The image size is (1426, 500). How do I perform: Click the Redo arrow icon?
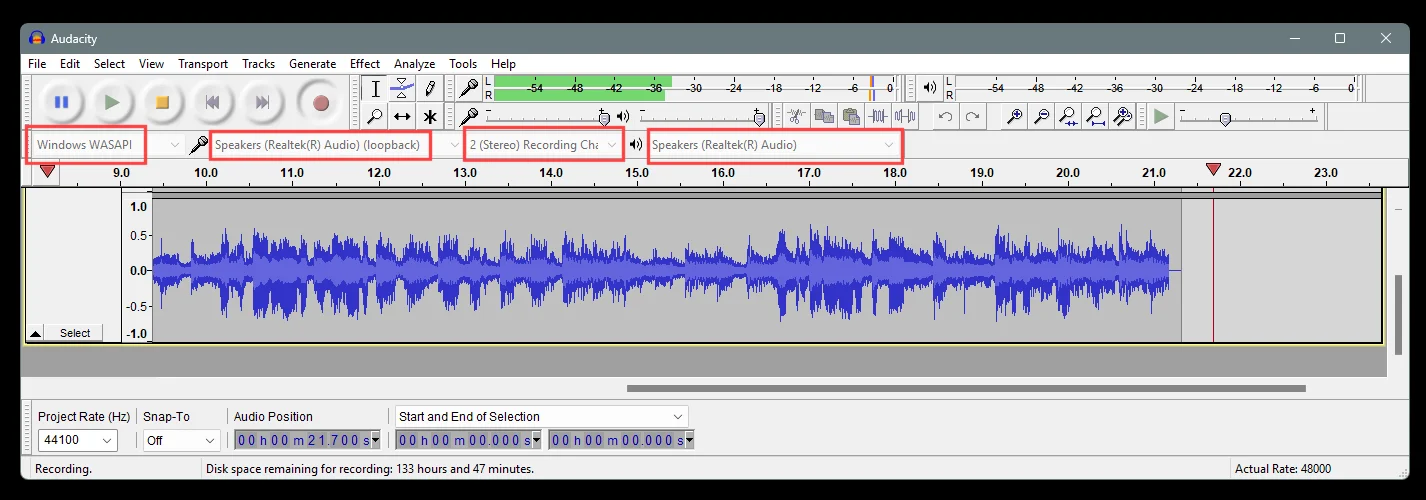click(972, 117)
